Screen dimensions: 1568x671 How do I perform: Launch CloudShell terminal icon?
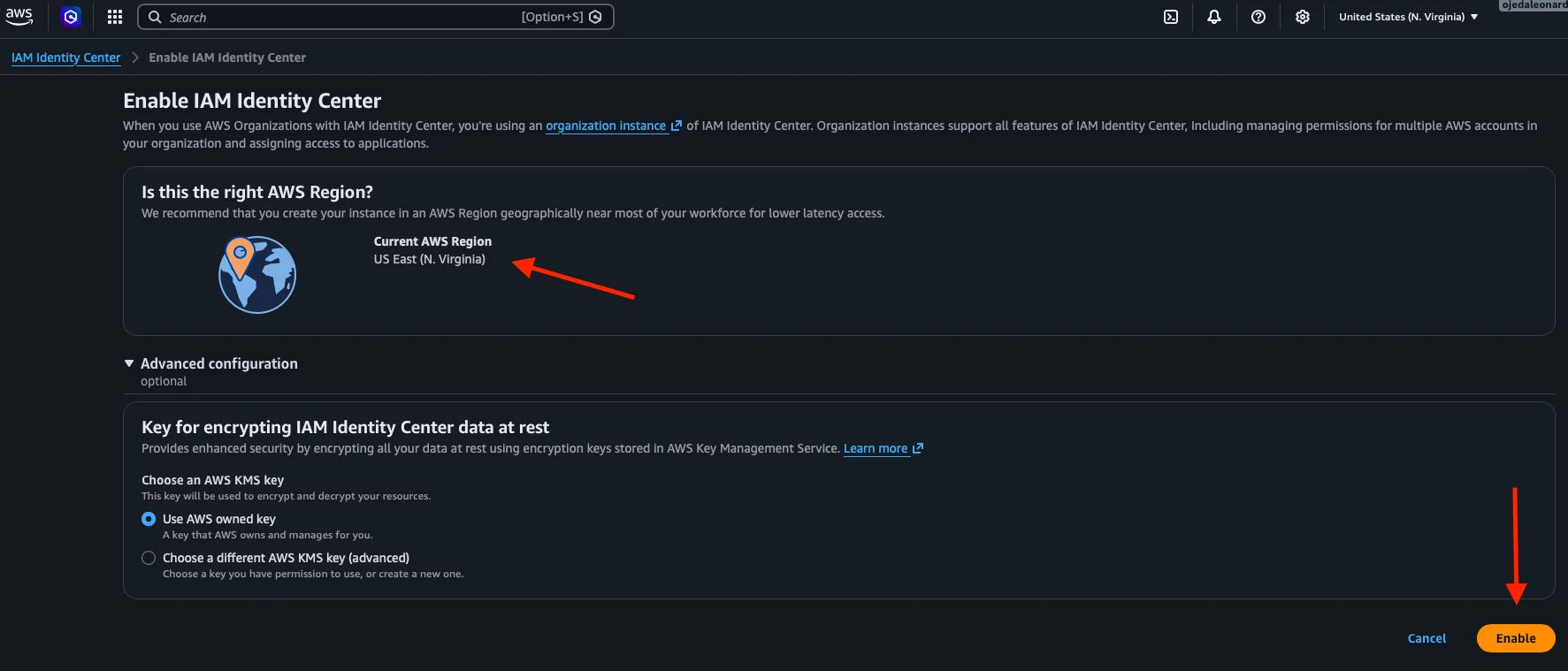point(1171,17)
